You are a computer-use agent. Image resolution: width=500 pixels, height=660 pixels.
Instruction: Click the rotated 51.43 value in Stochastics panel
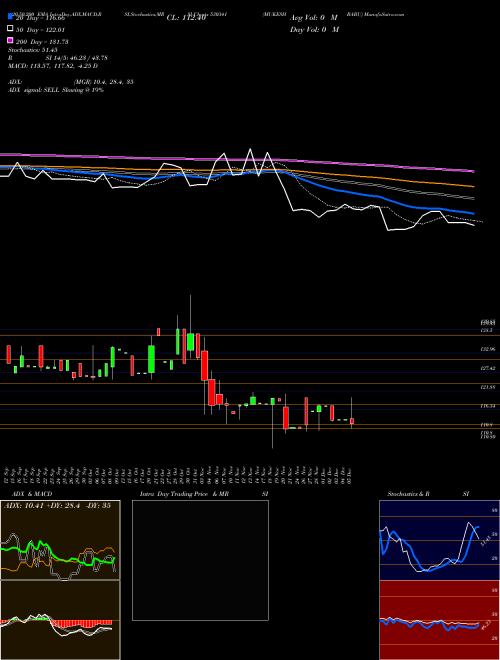point(484,541)
